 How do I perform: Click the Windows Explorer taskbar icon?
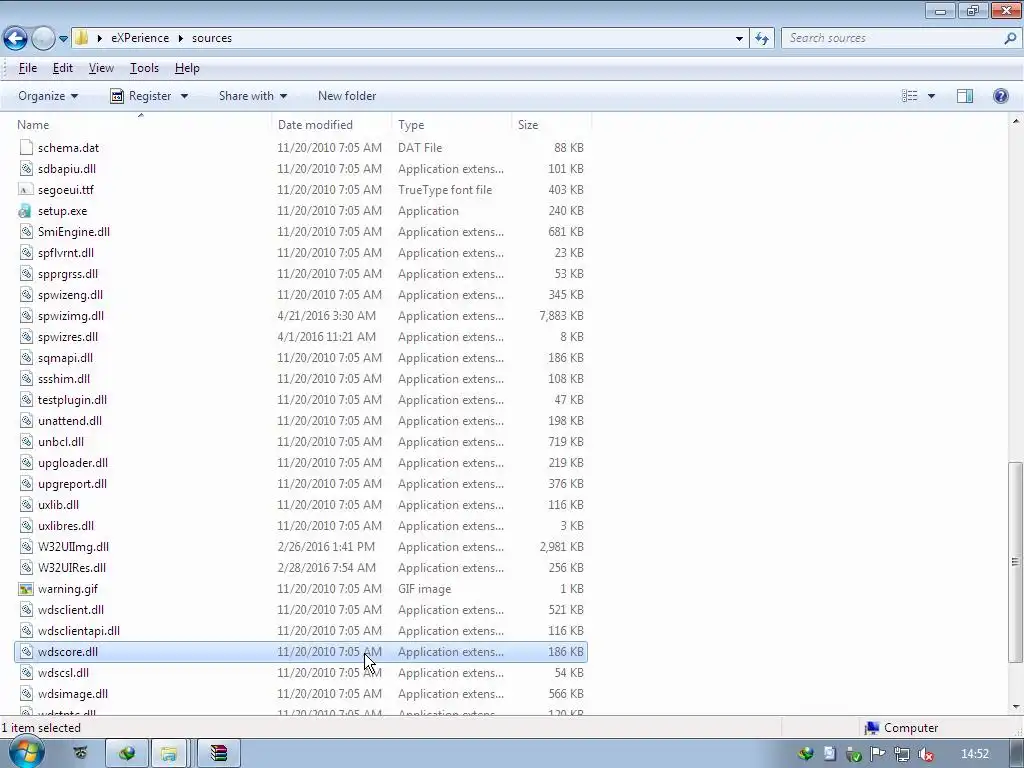coord(168,754)
